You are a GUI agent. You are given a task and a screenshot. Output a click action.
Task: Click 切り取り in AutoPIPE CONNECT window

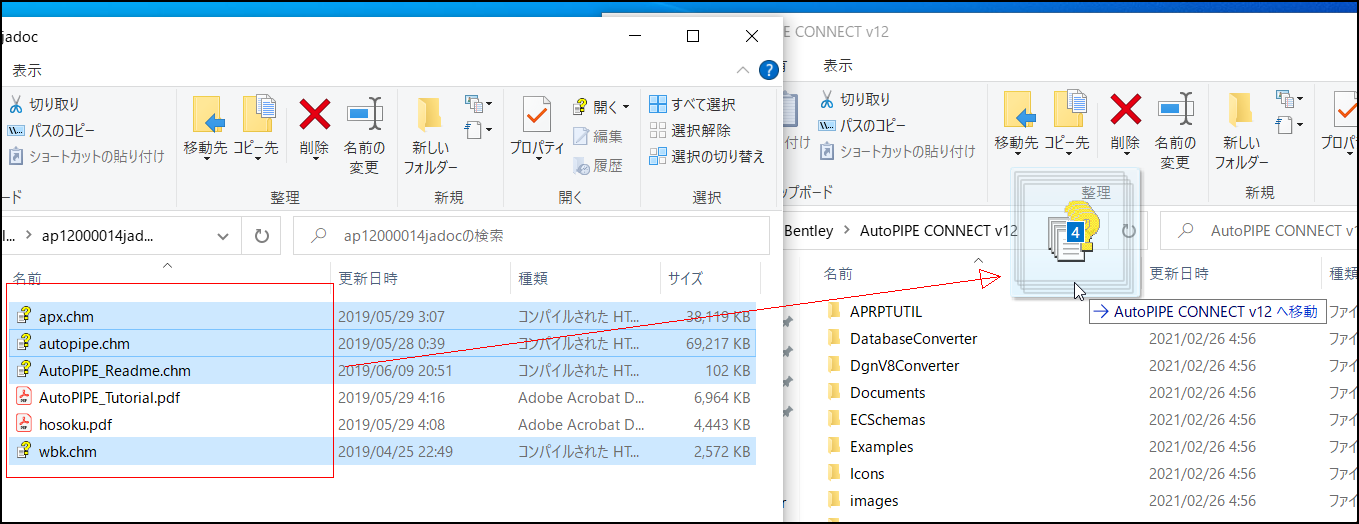click(855, 99)
